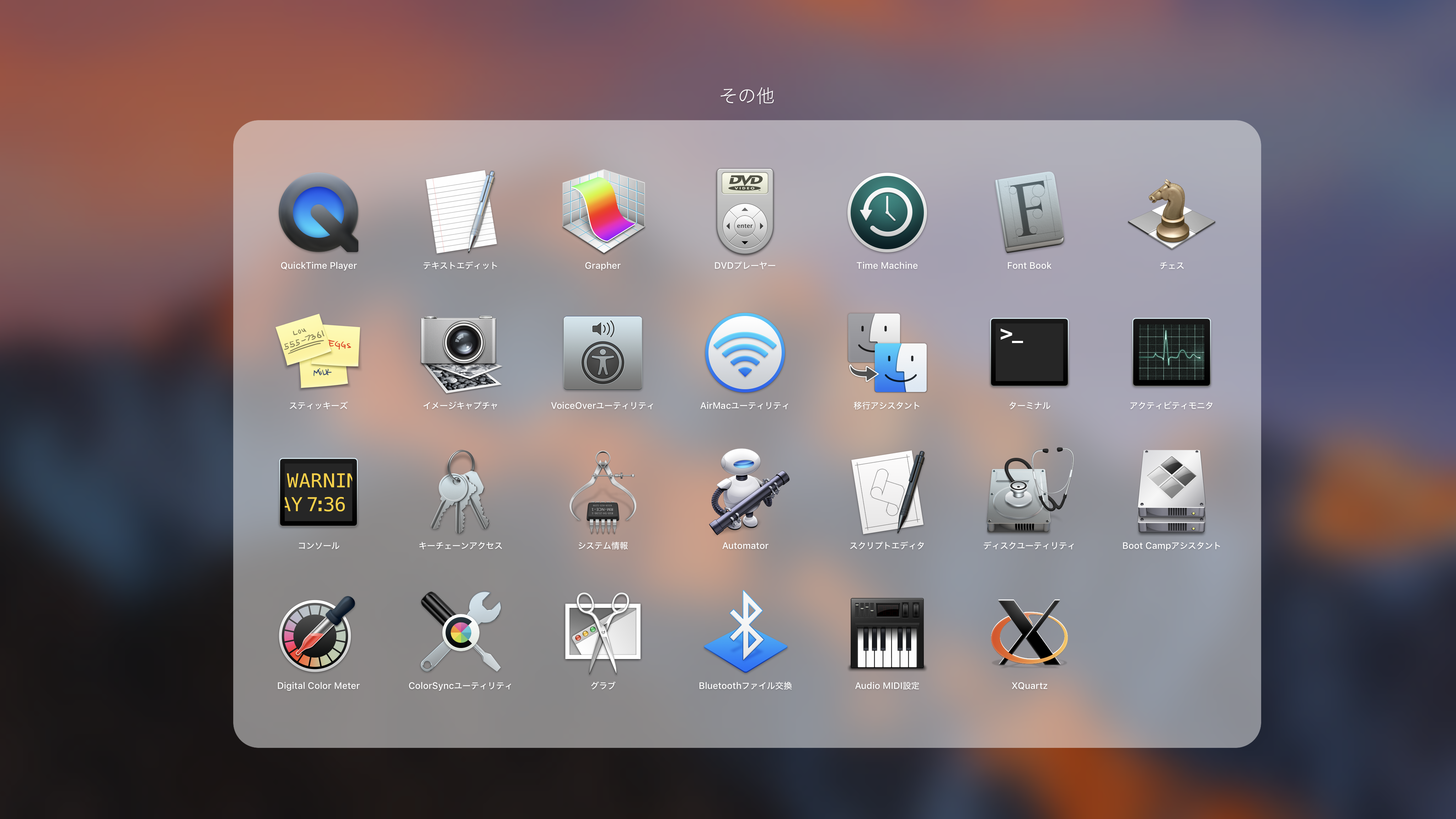Launch the DVDプレーヤー remote icon
The height and width of the screenshot is (819, 1456).
(x=745, y=212)
